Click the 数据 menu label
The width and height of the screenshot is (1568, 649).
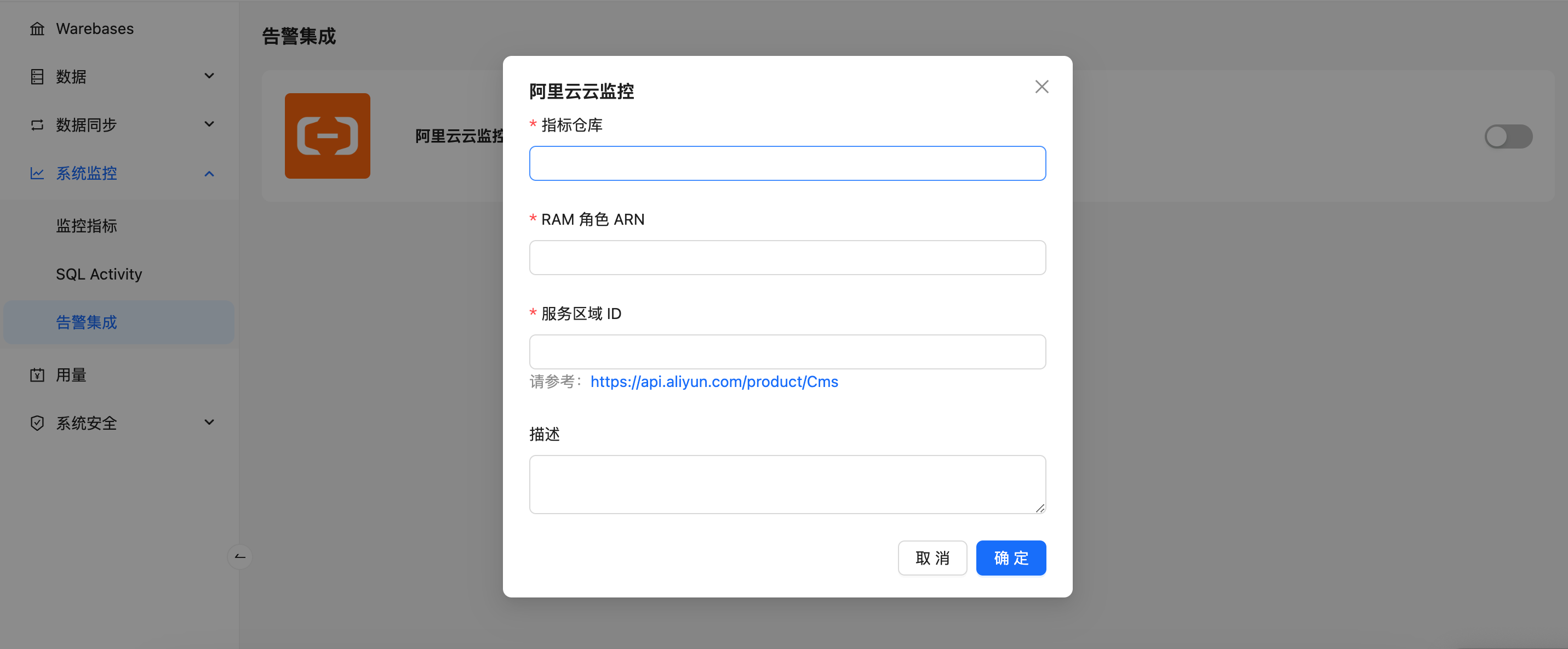(x=71, y=77)
